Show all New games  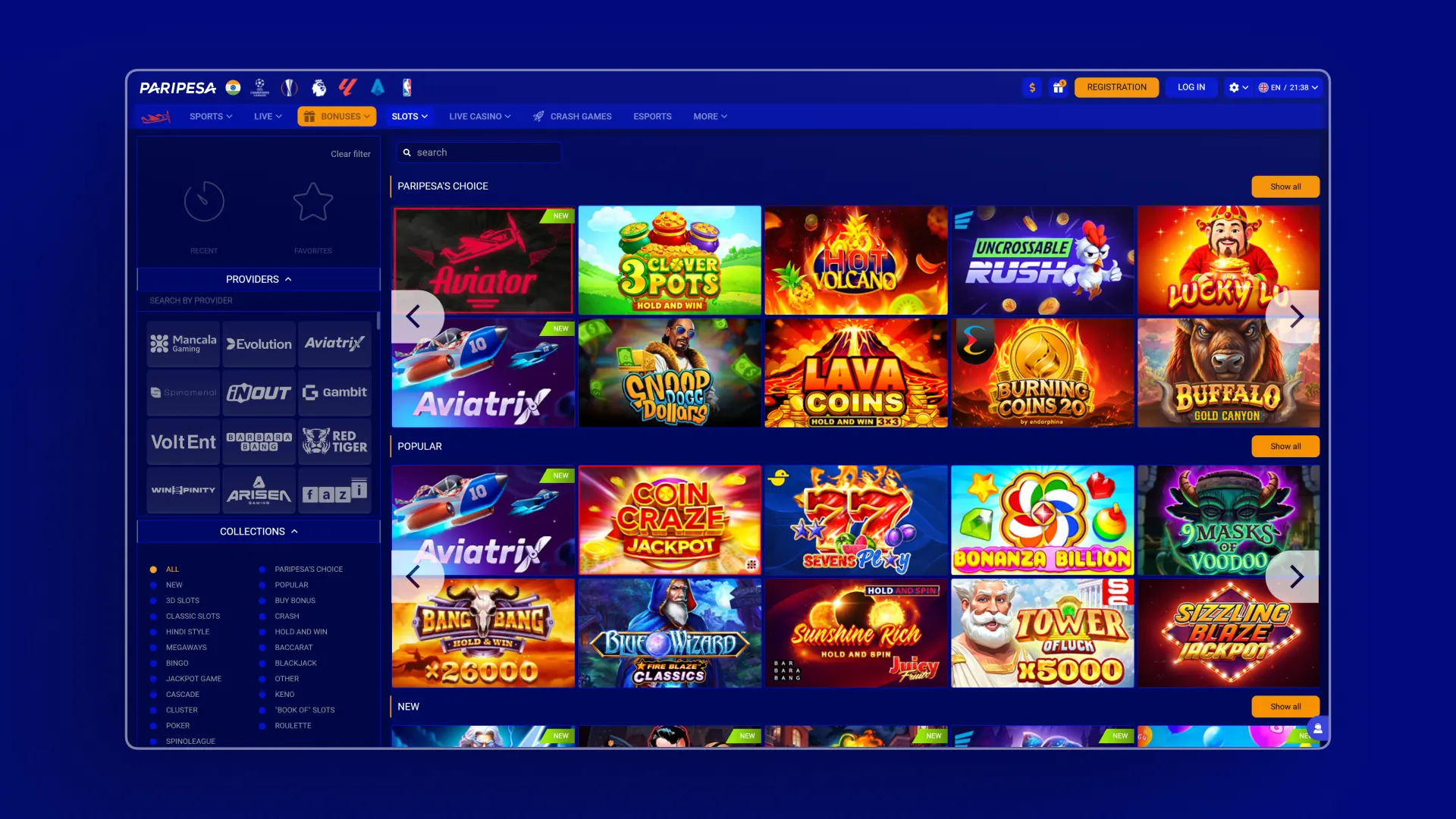pos(1285,707)
